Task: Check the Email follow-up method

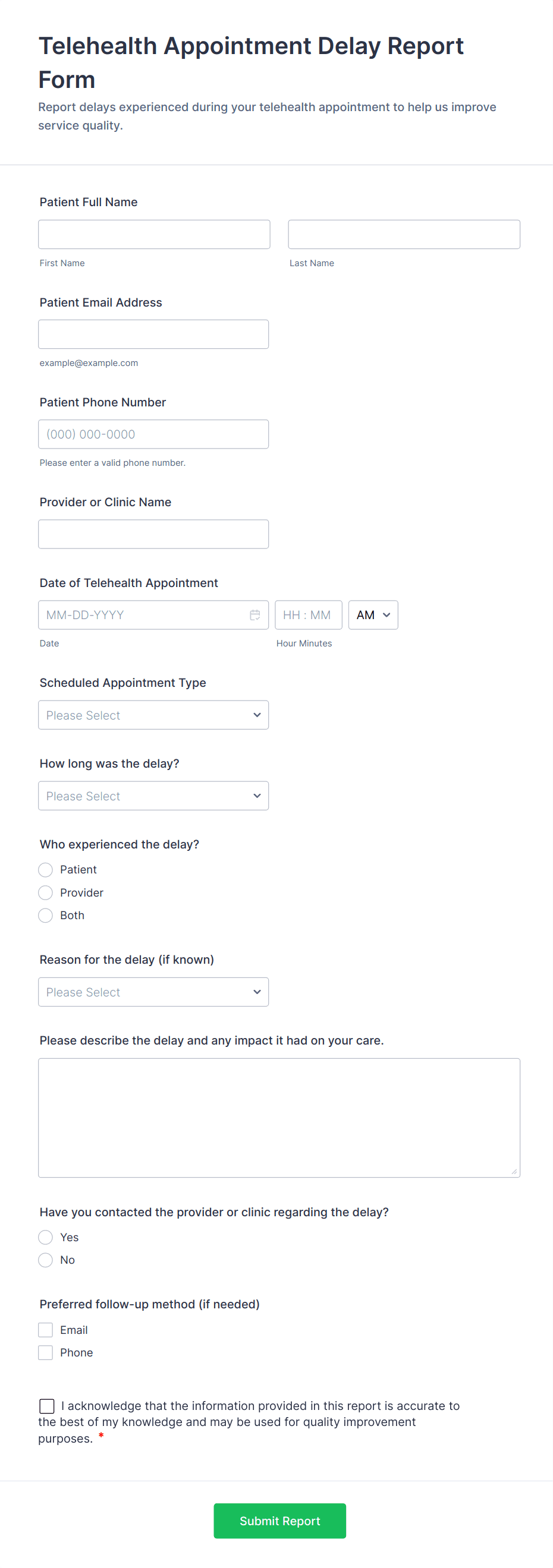Action: point(46,1330)
